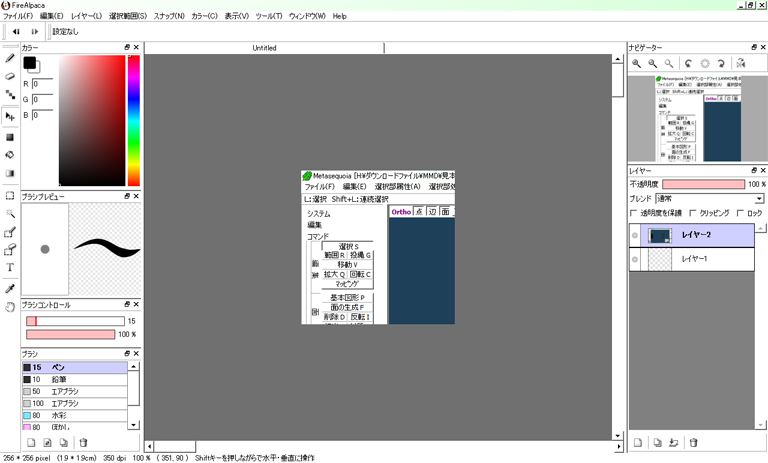Undock the ブラシプレビュー panel
Viewport: 768px width, 463px height.
(x=127, y=196)
